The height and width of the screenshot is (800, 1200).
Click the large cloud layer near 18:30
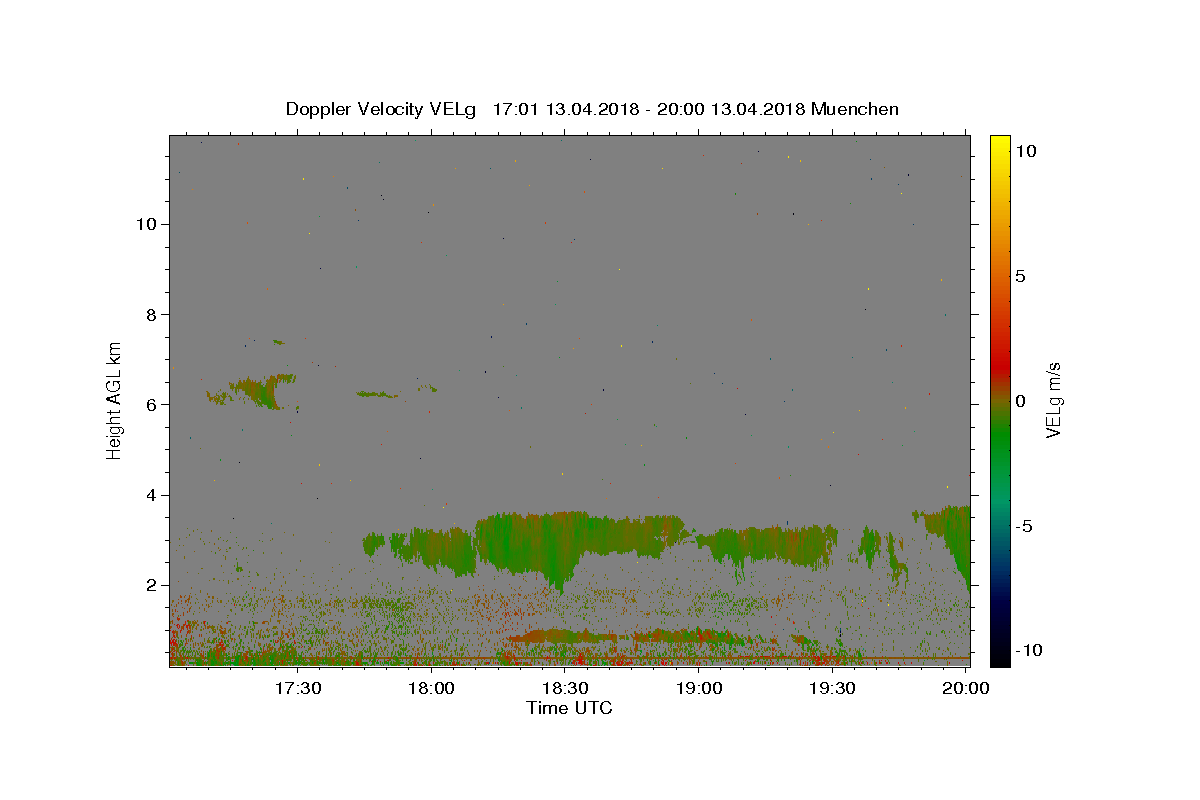point(580,545)
